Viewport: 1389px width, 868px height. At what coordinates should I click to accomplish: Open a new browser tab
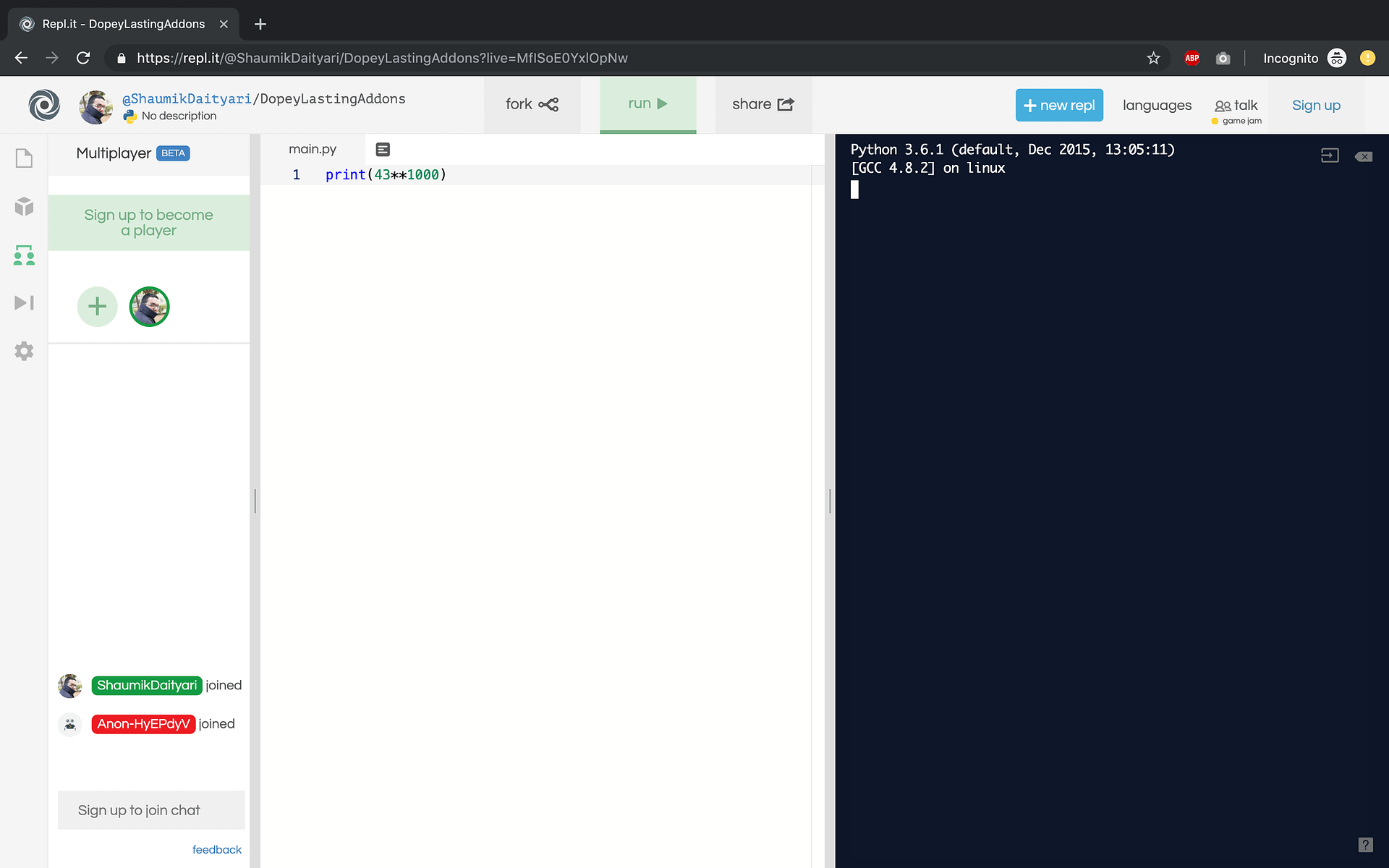260,24
